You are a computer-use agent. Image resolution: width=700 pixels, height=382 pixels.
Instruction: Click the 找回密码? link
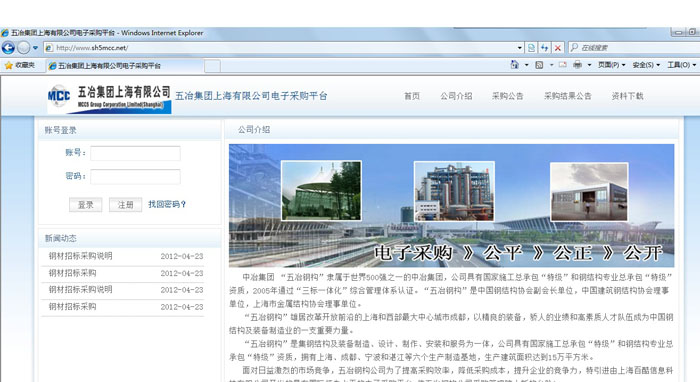click(167, 204)
